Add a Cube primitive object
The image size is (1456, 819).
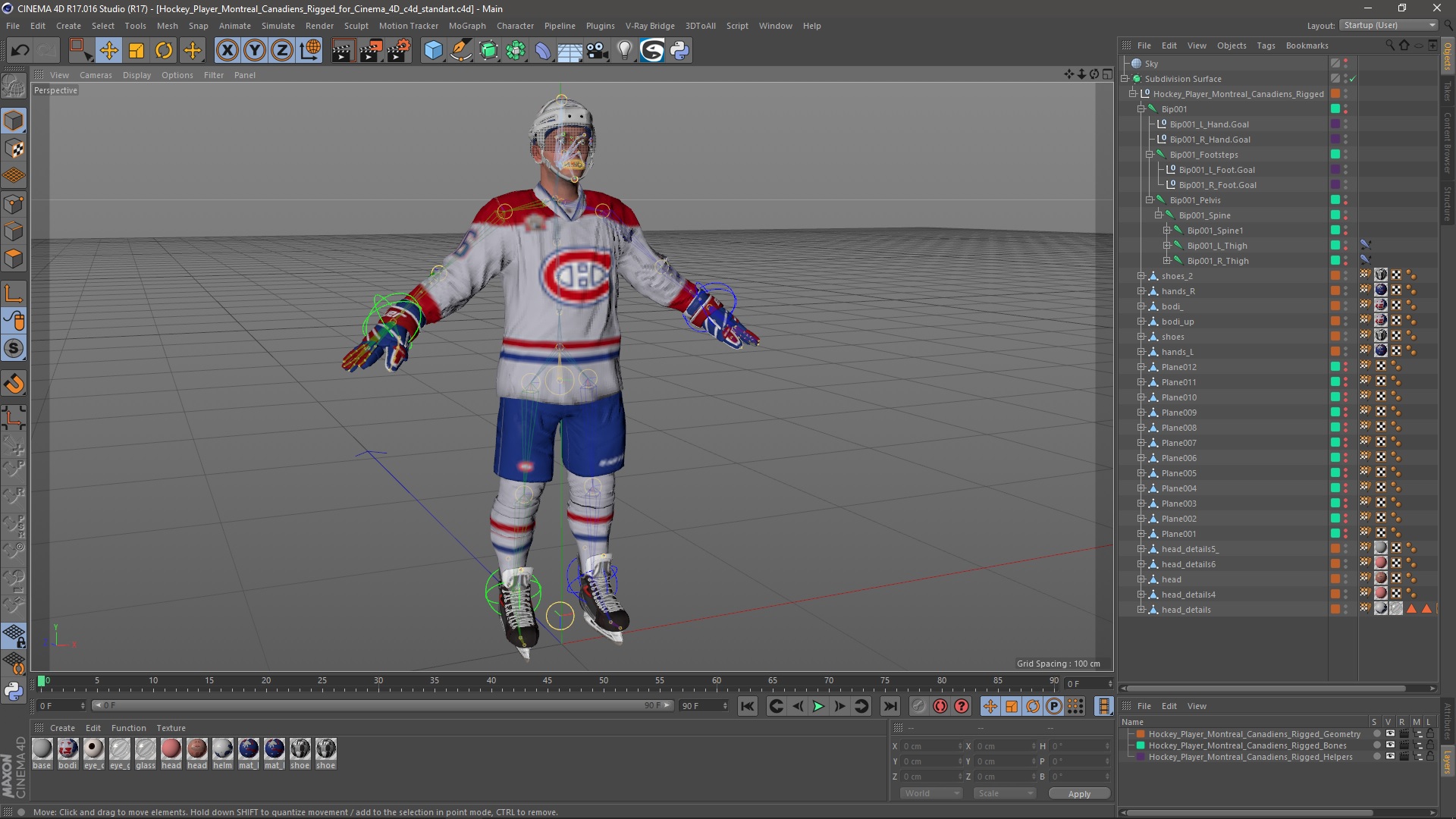click(433, 51)
